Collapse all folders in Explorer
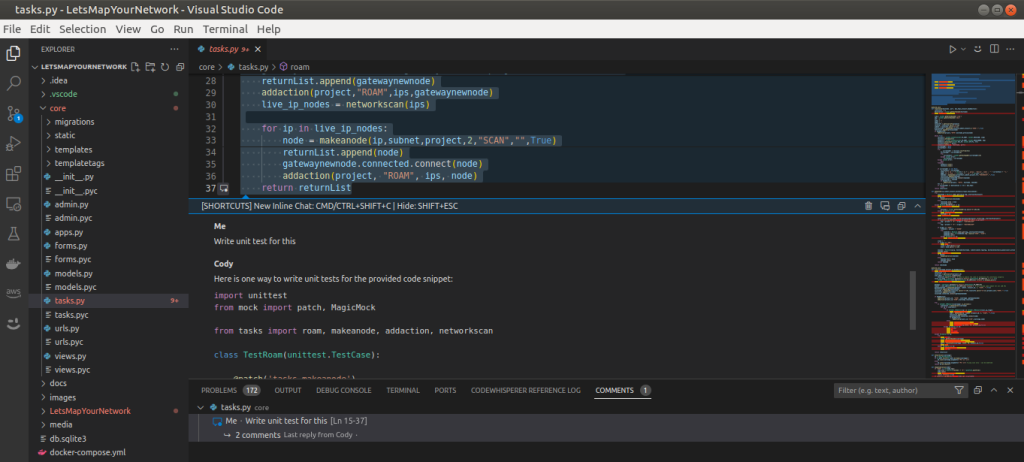This screenshot has width=1024, height=462. click(x=180, y=67)
